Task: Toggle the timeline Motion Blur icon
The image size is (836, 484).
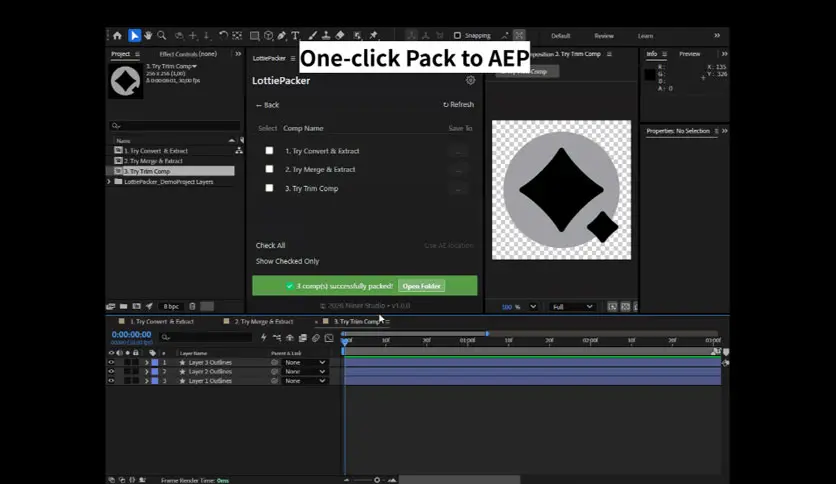Action: coord(316,337)
